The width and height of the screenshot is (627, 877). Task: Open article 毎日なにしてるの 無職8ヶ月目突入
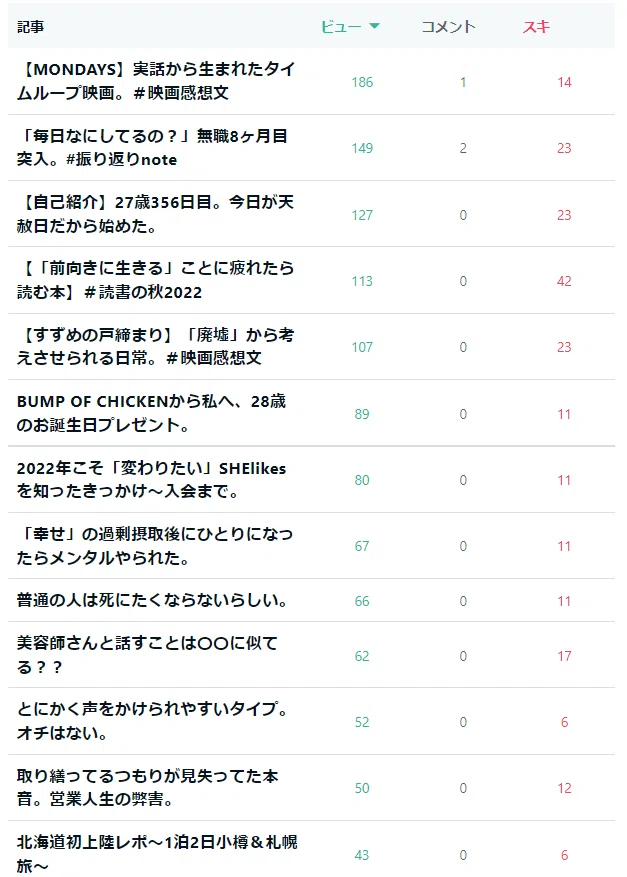(x=152, y=147)
